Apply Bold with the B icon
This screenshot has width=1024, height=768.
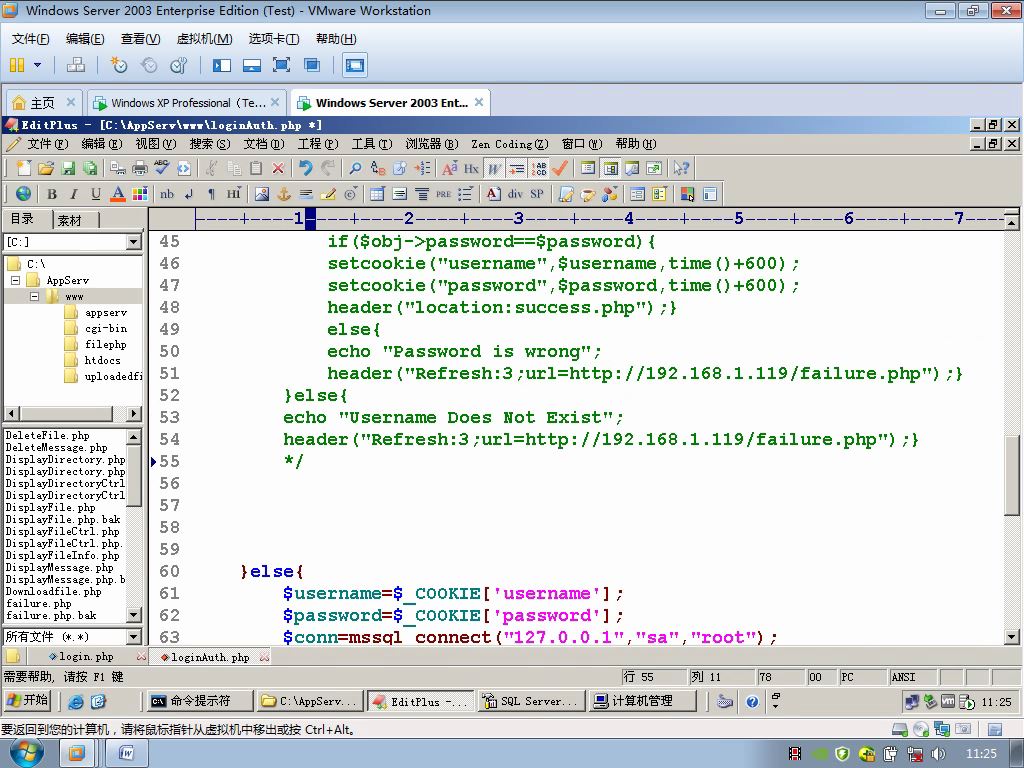[52, 193]
